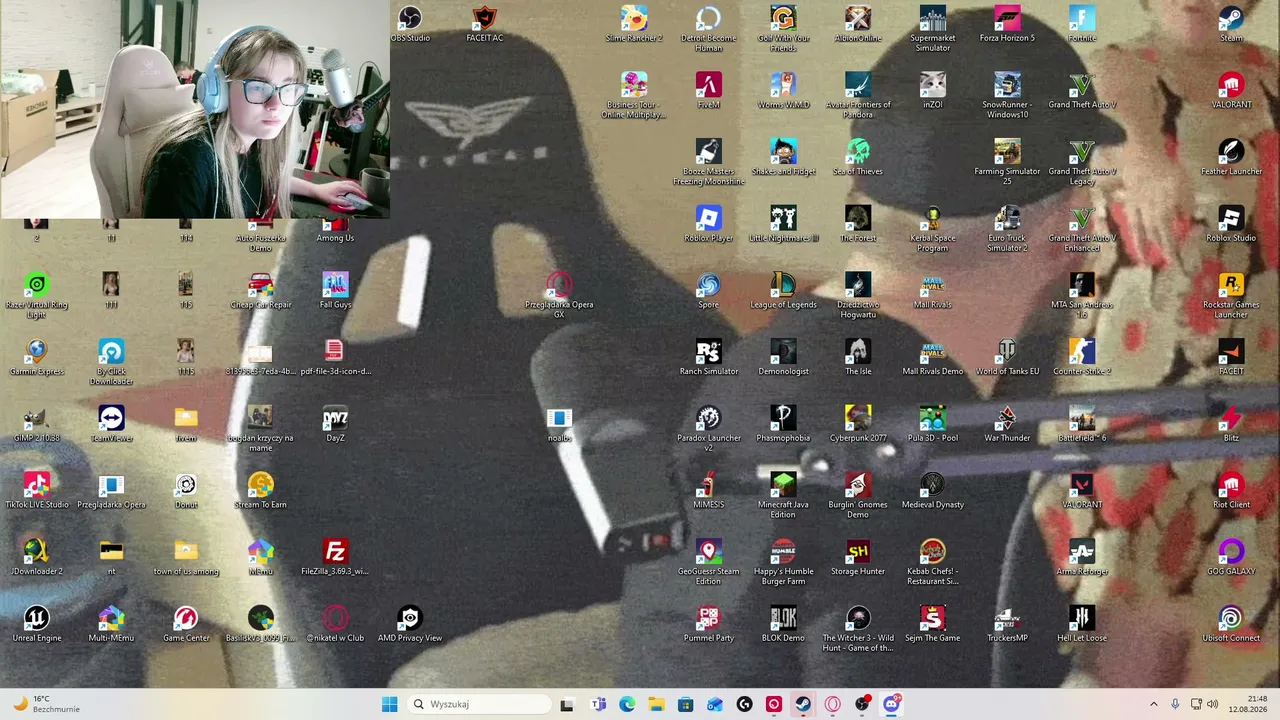Select the Battlefield 6 icon
Viewport: 1280px width, 720px height.
(x=1081, y=424)
